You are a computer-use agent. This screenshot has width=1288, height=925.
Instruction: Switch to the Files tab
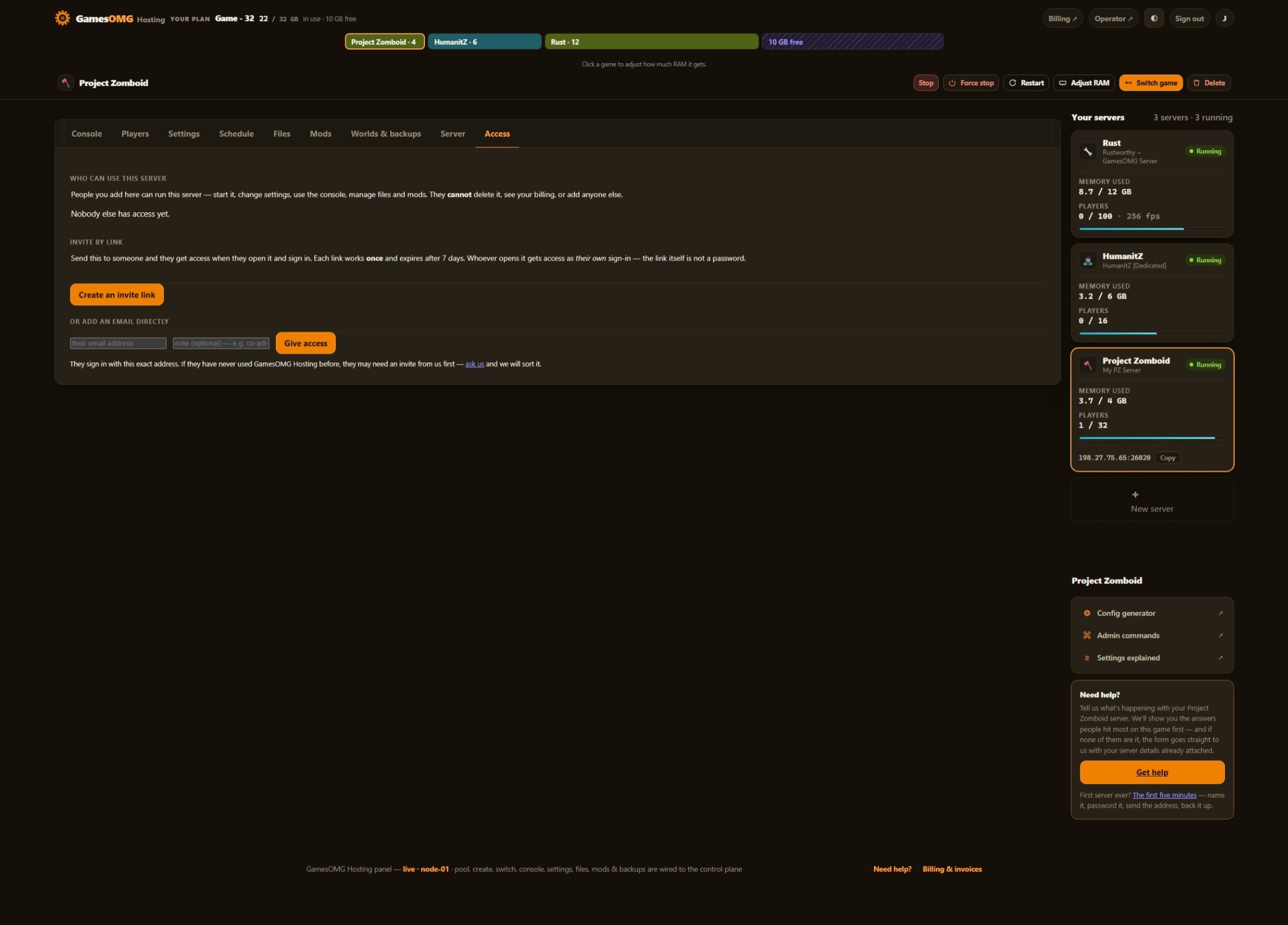click(282, 134)
